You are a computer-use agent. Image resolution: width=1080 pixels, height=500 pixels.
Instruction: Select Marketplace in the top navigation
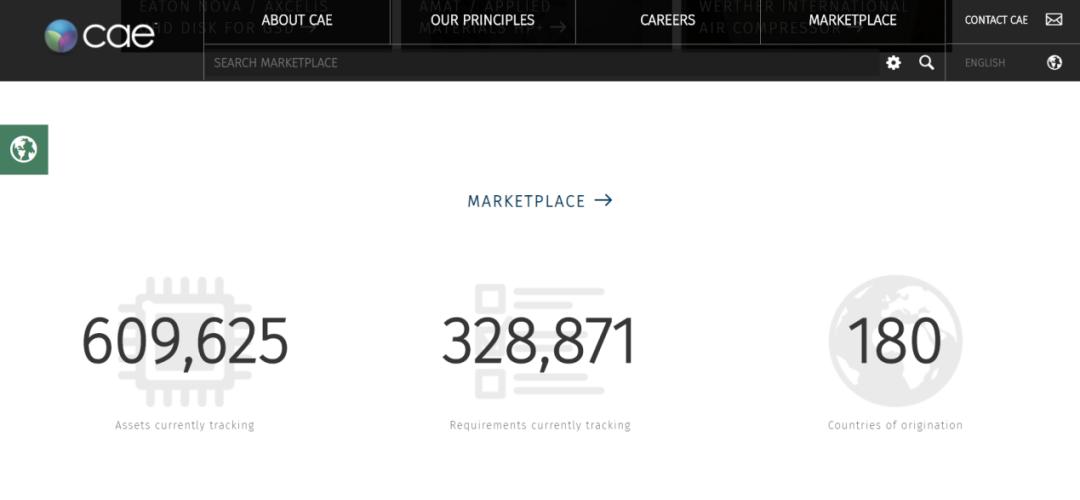point(852,20)
